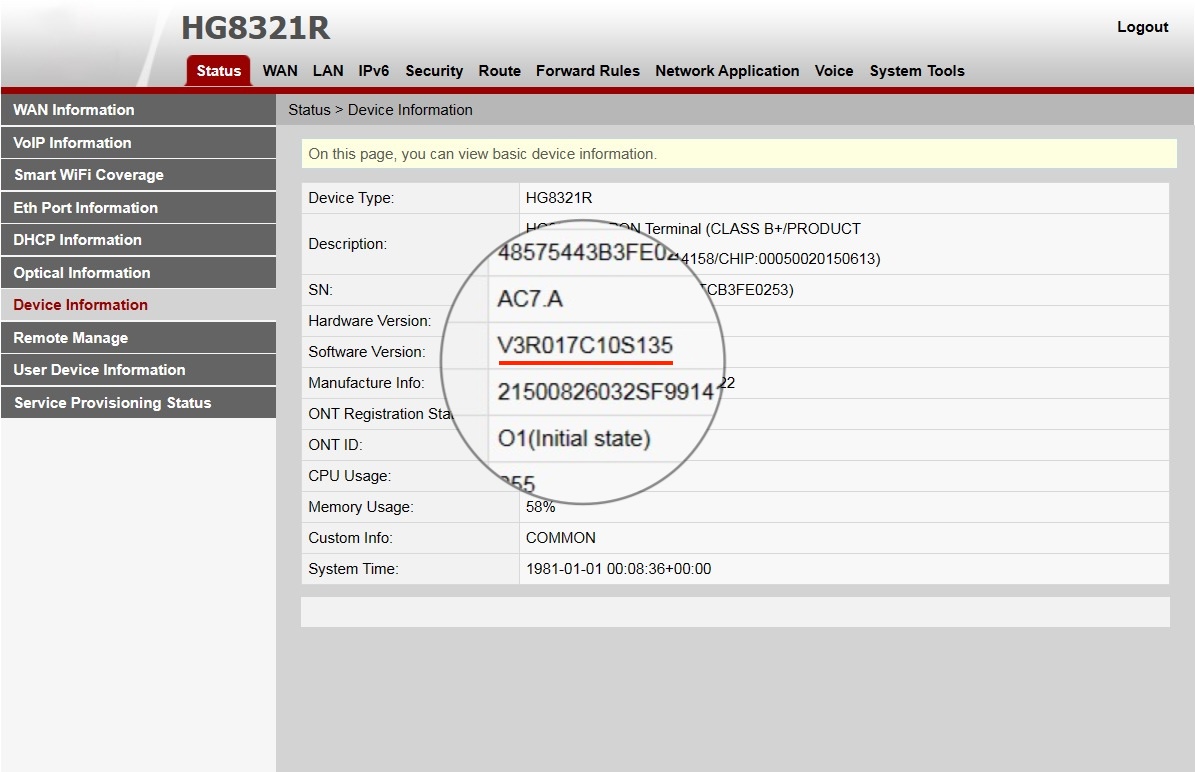This screenshot has width=1195, height=772.
Task: View Eth Port Information
Action: [138, 207]
